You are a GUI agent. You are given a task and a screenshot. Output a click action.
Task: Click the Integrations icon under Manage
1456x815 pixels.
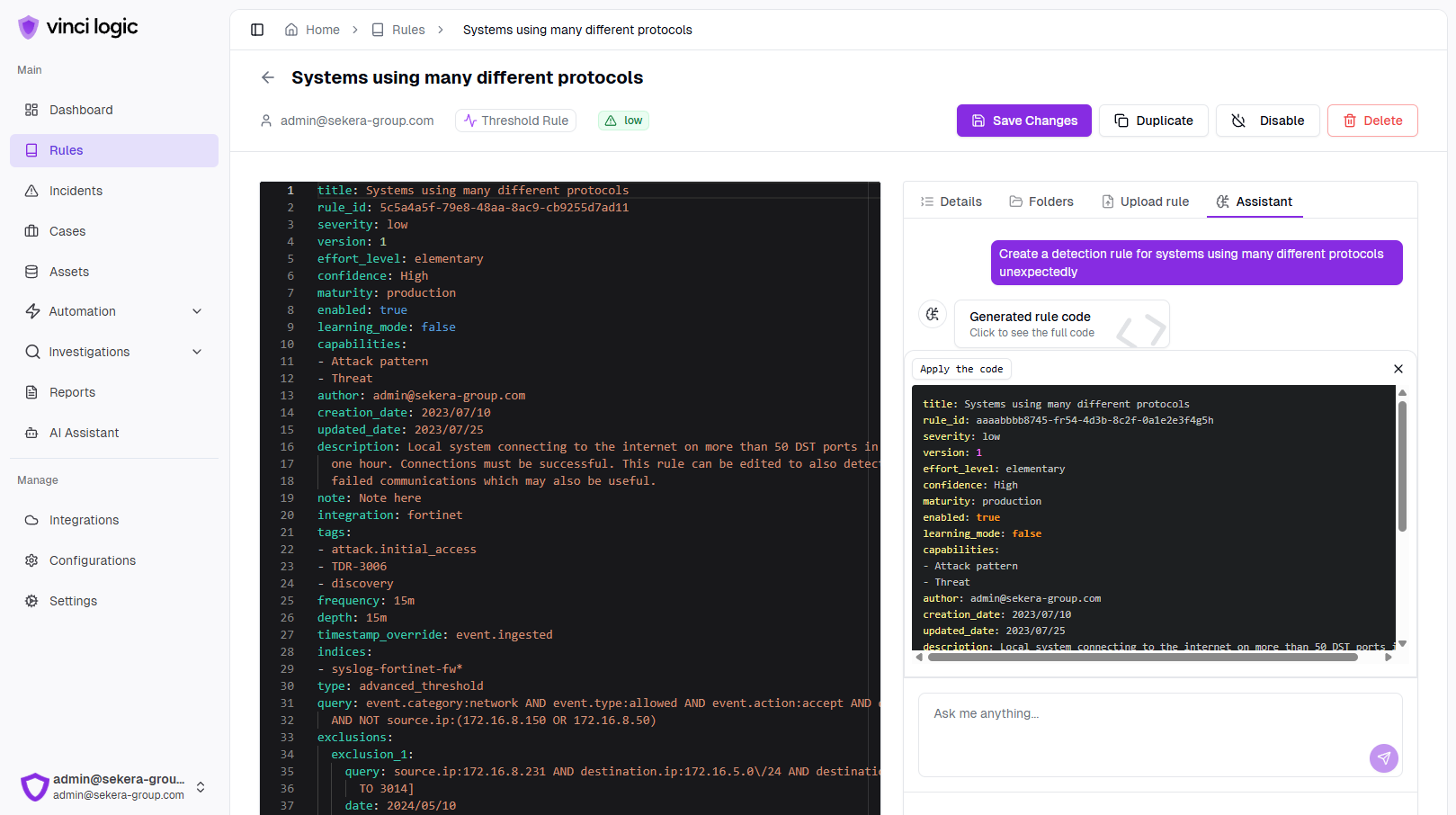coord(32,520)
